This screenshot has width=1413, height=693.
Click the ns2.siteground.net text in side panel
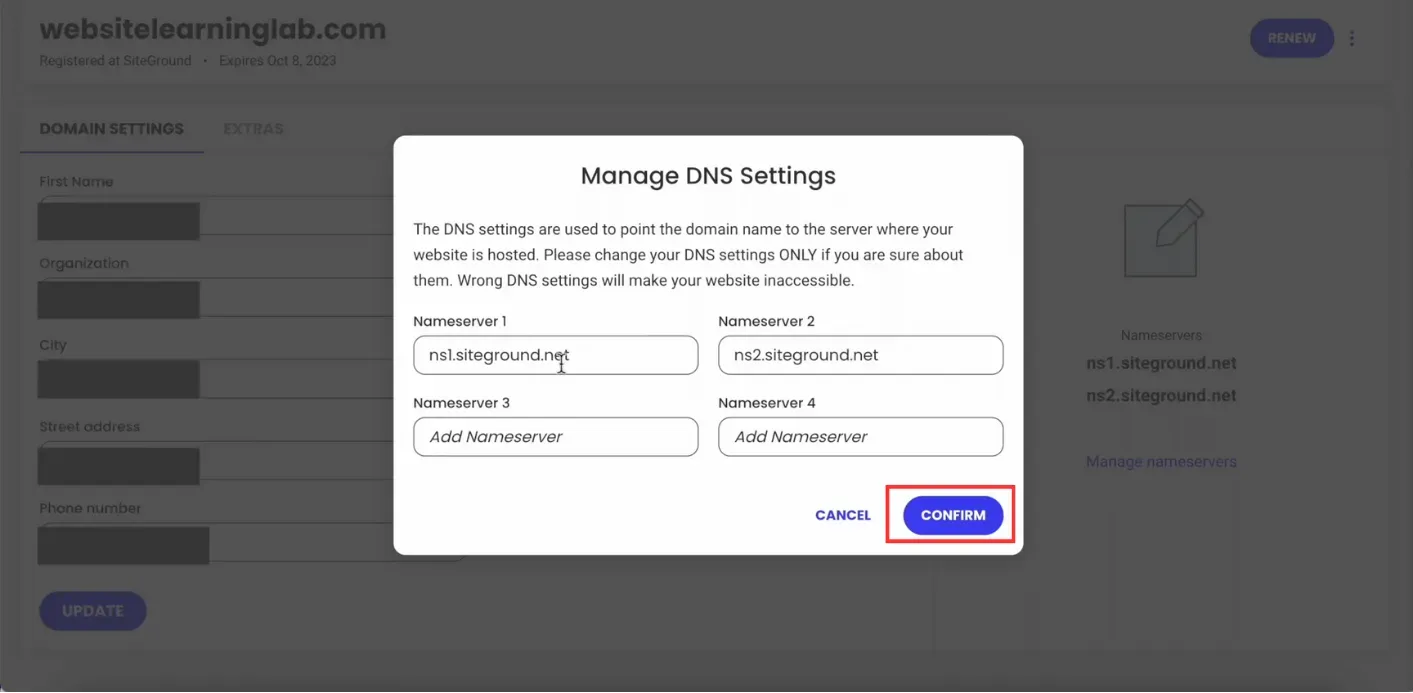tap(1161, 395)
